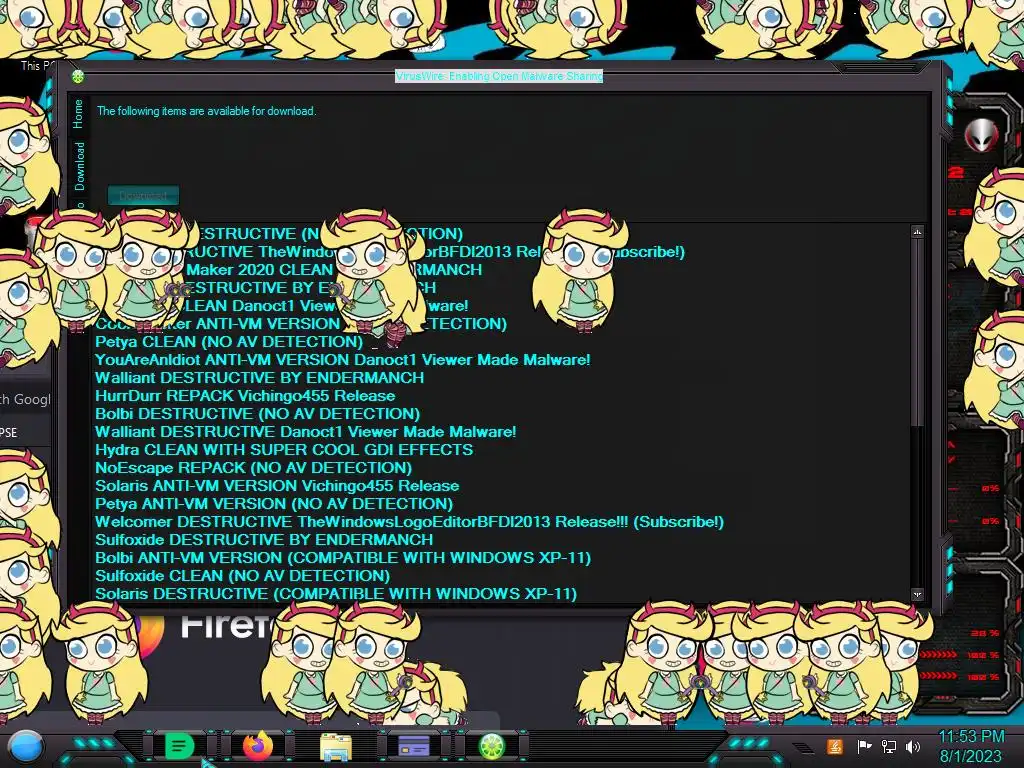
Task: Click the network tray icon
Action: (889, 746)
